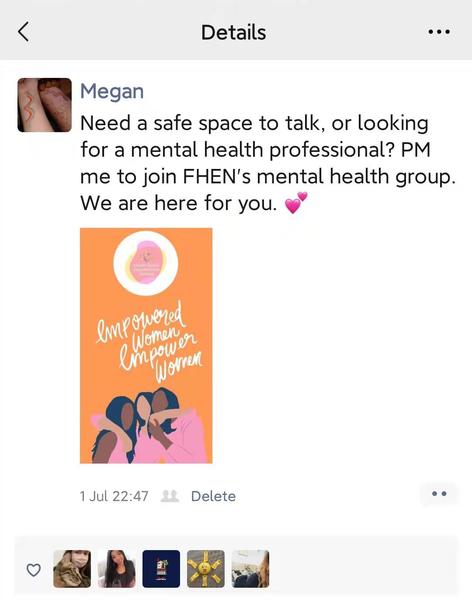Image resolution: width=472 pixels, height=600 pixels.
Task: Select the post text about FHEN's group
Action: (268, 163)
